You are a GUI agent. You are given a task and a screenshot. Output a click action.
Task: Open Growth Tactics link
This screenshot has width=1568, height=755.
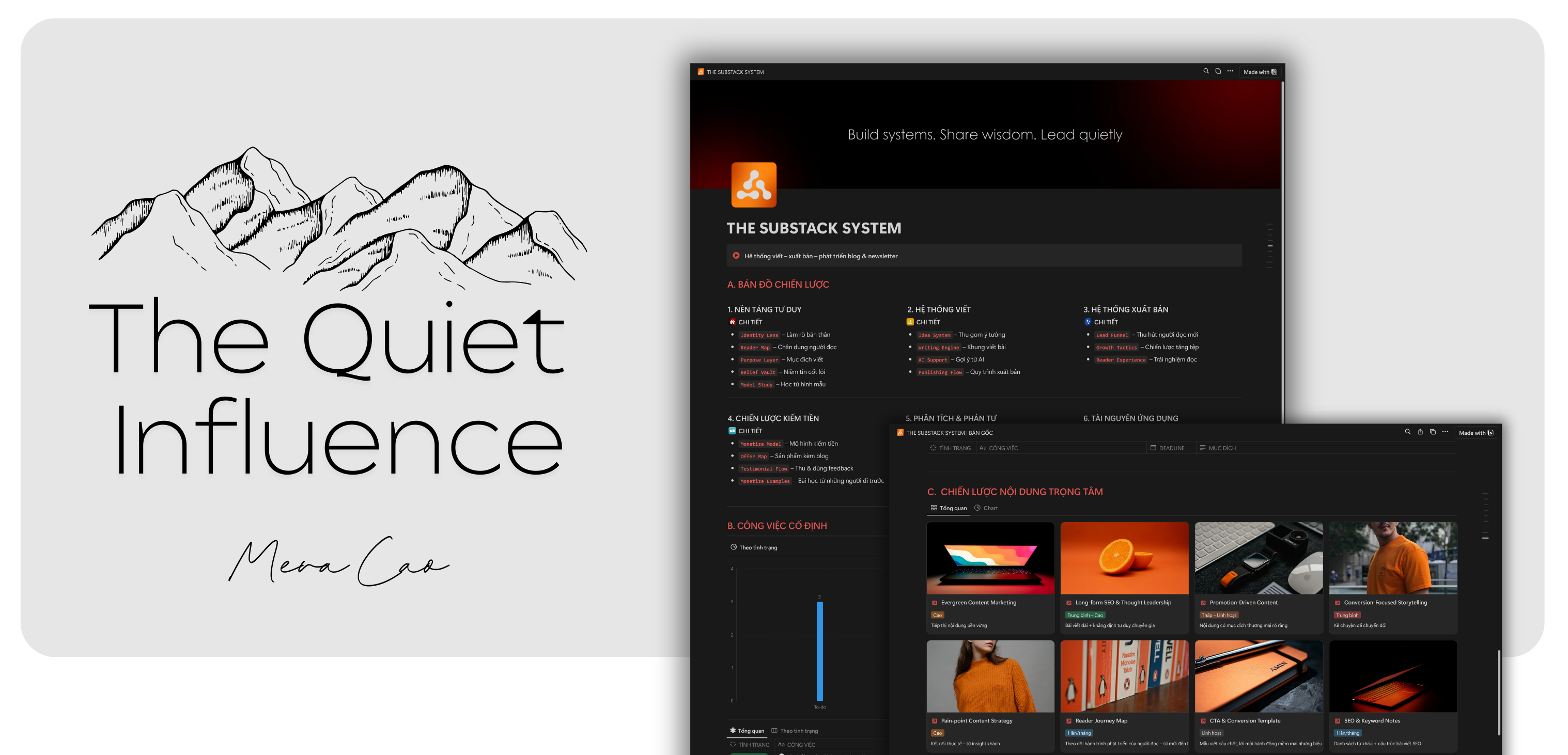click(1116, 348)
